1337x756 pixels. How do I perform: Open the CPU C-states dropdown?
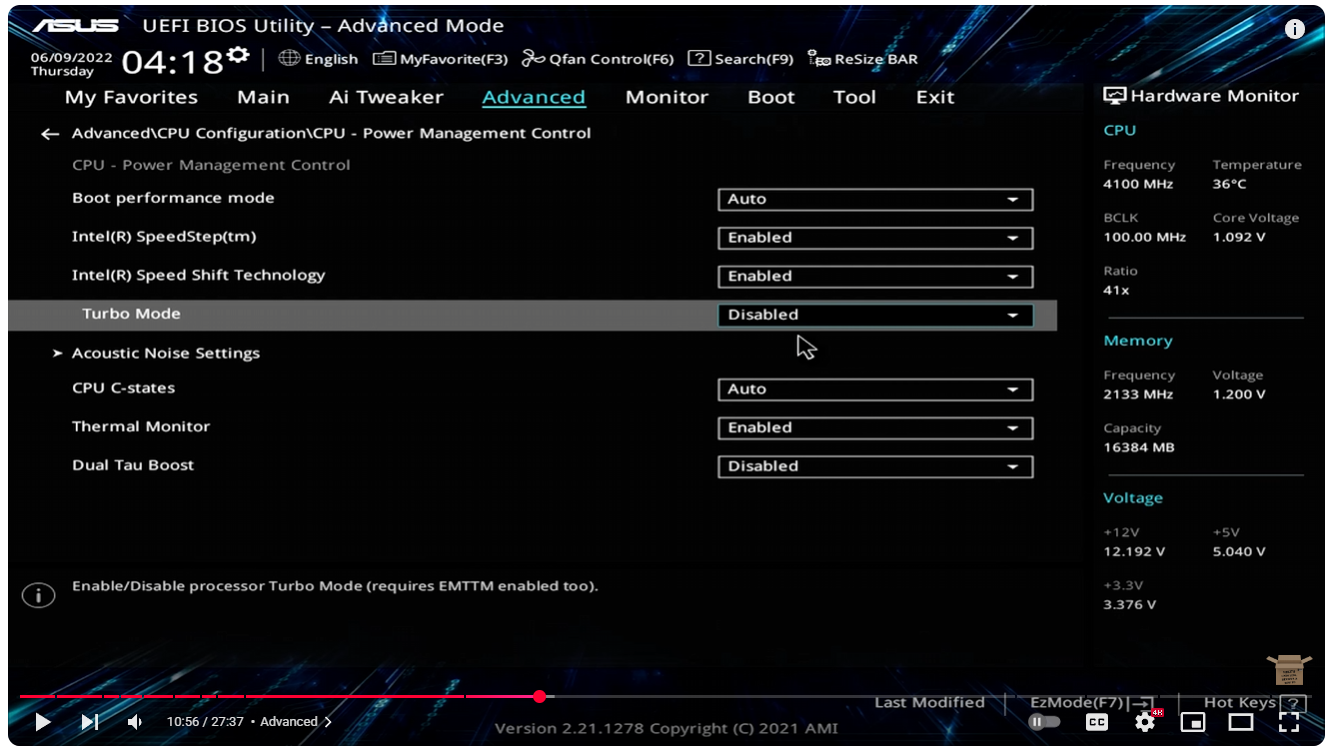pyautogui.click(x=875, y=390)
